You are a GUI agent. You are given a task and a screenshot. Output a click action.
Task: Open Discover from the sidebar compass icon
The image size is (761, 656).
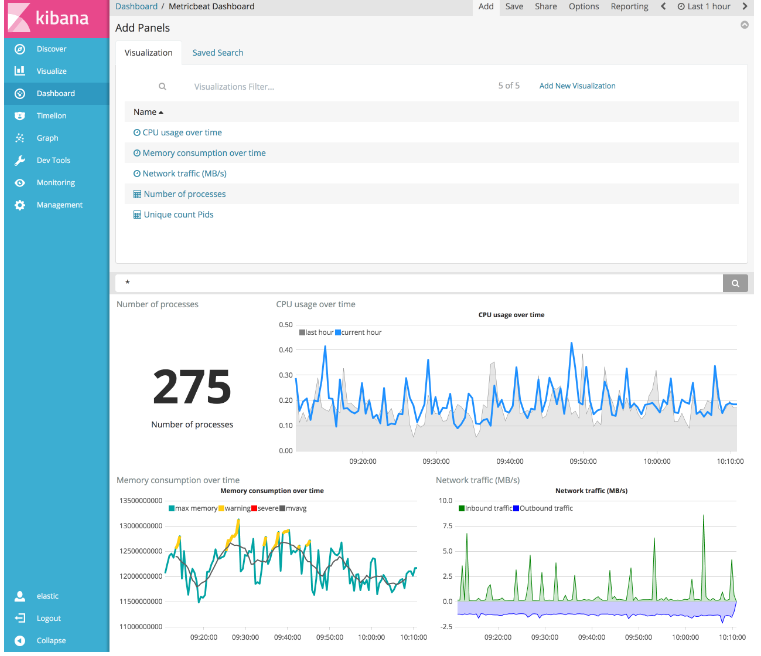(20, 49)
